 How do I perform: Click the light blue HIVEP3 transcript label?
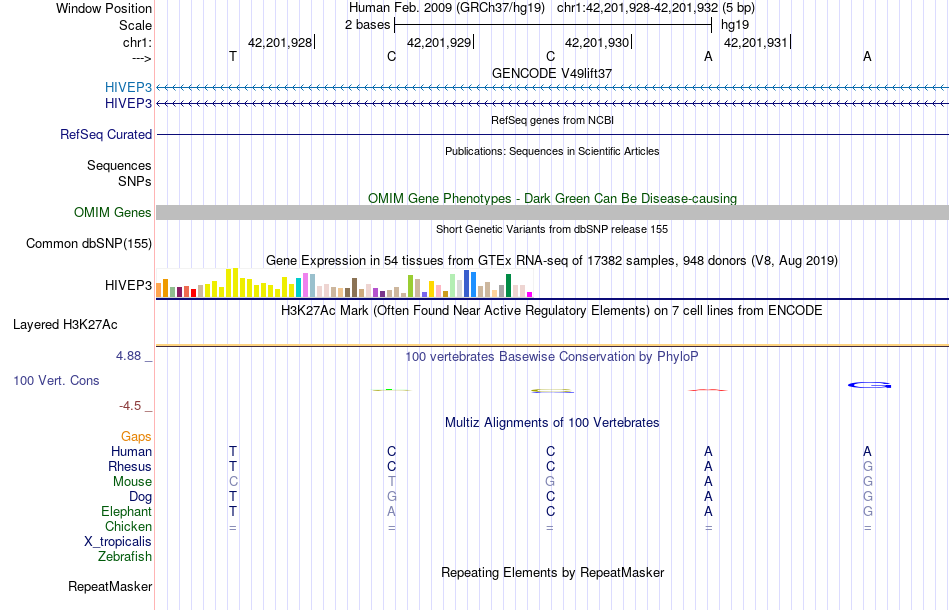tap(128, 87)
